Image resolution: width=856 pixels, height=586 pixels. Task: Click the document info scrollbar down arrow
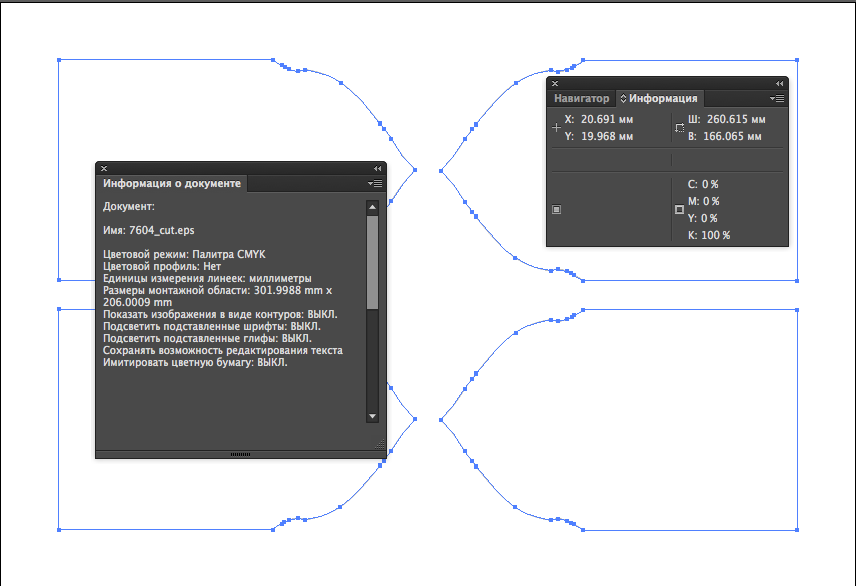click(x=372, y=416)
